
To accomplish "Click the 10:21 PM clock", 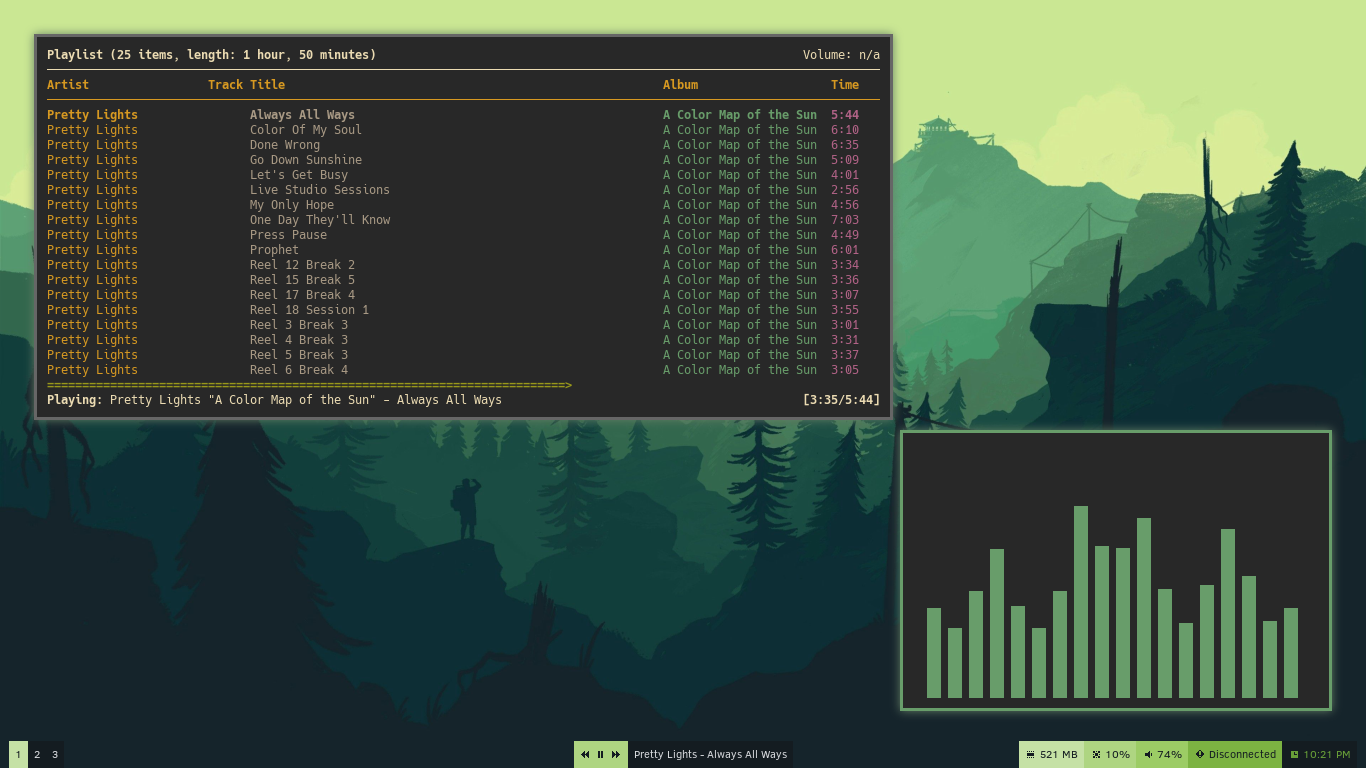I will pos(1327,755).
